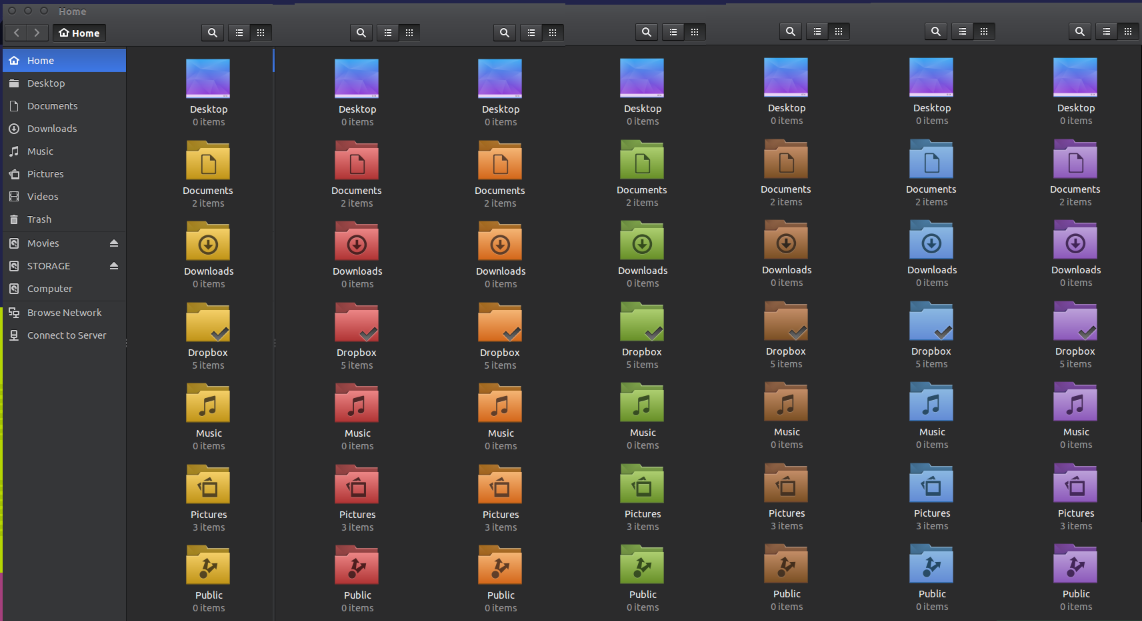
Task: Select the purple Downloads folder
Action: click(1076, 240)
